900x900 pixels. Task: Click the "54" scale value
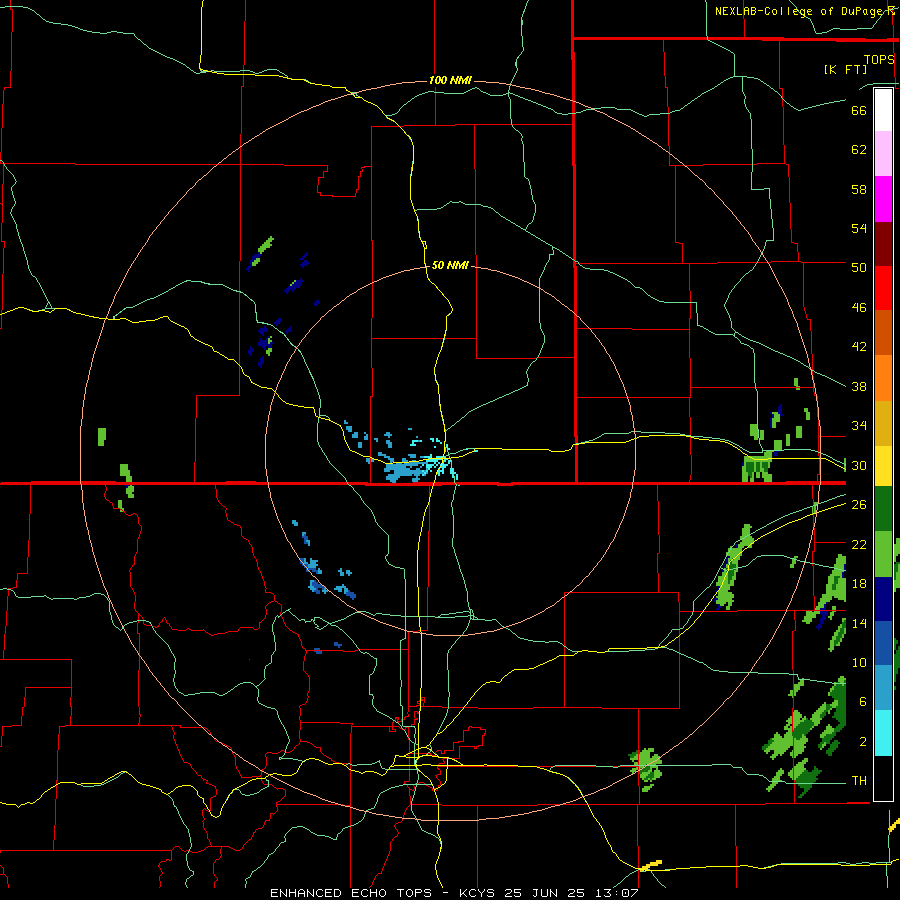pos(859,228)
